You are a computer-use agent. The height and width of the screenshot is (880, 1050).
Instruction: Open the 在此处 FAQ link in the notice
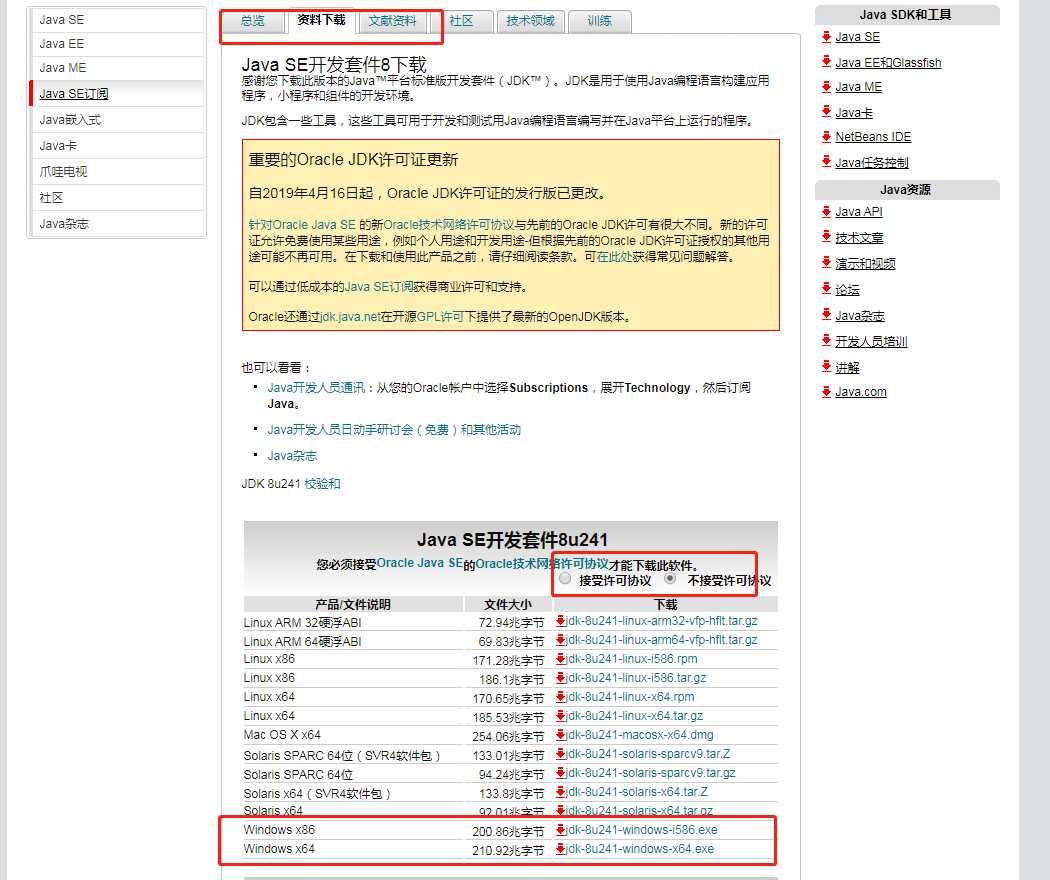point(614,257)
